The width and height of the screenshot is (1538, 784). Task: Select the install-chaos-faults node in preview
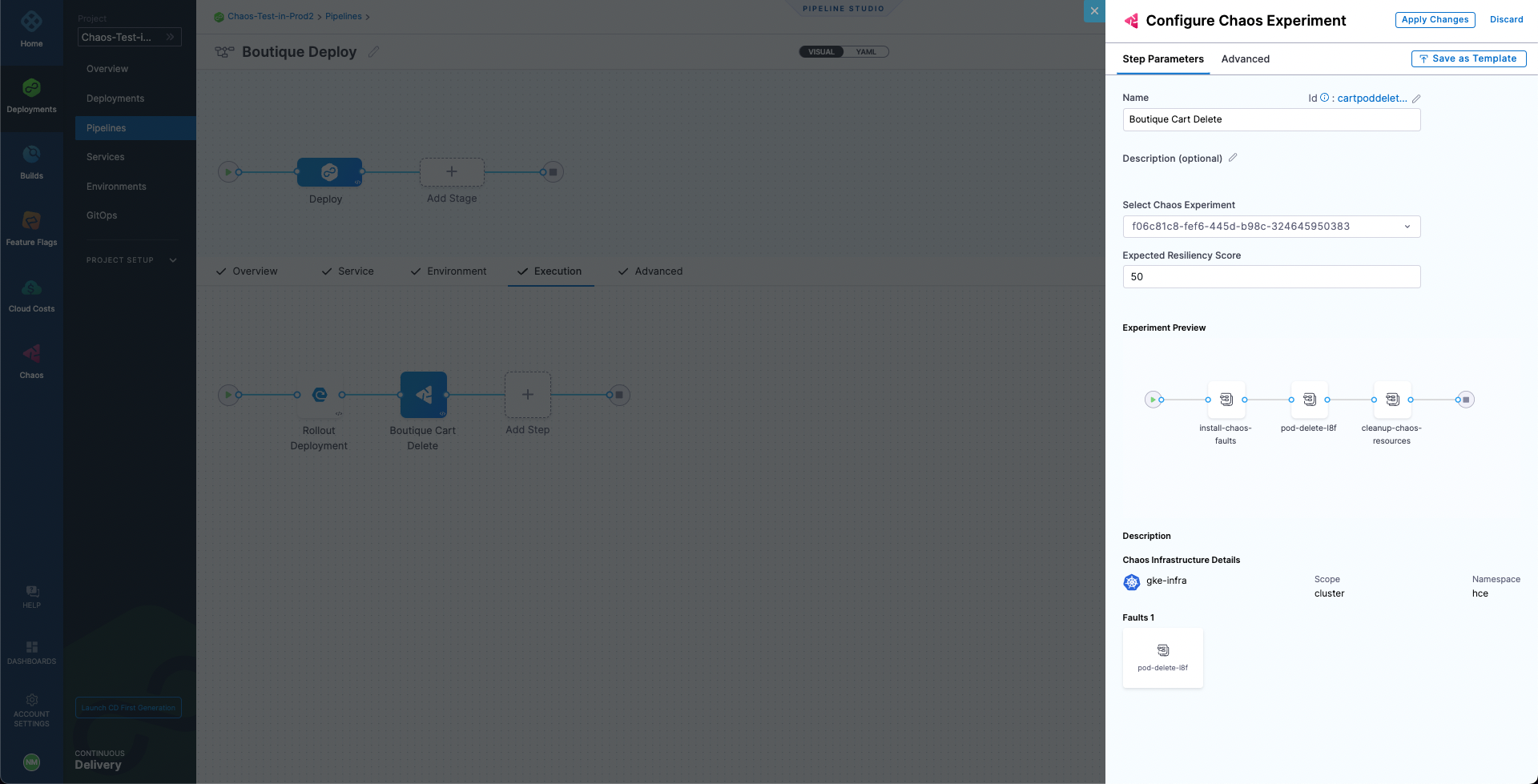tap(1226, 400)
